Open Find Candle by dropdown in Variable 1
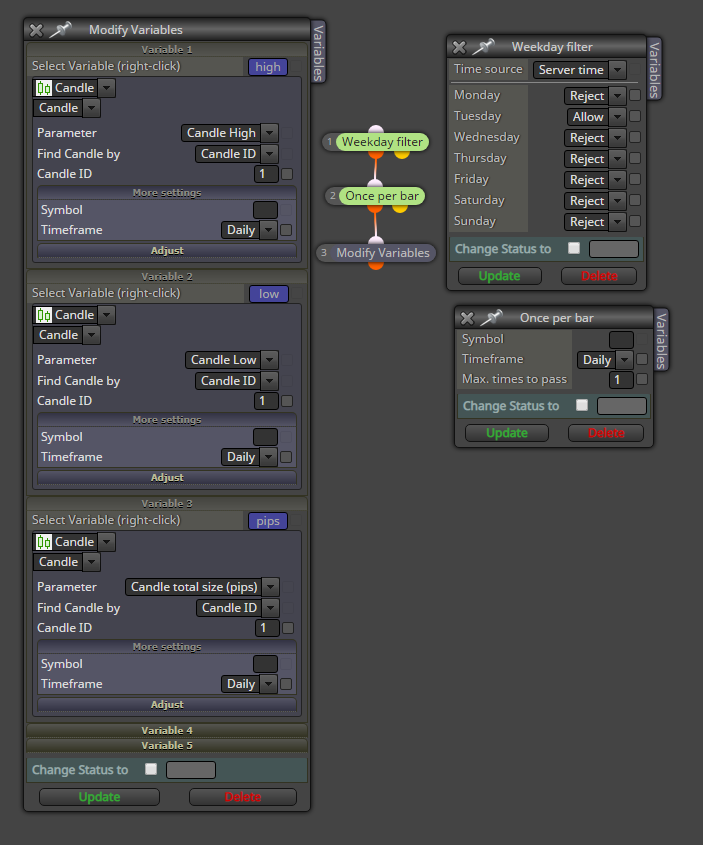 [236, 154]
